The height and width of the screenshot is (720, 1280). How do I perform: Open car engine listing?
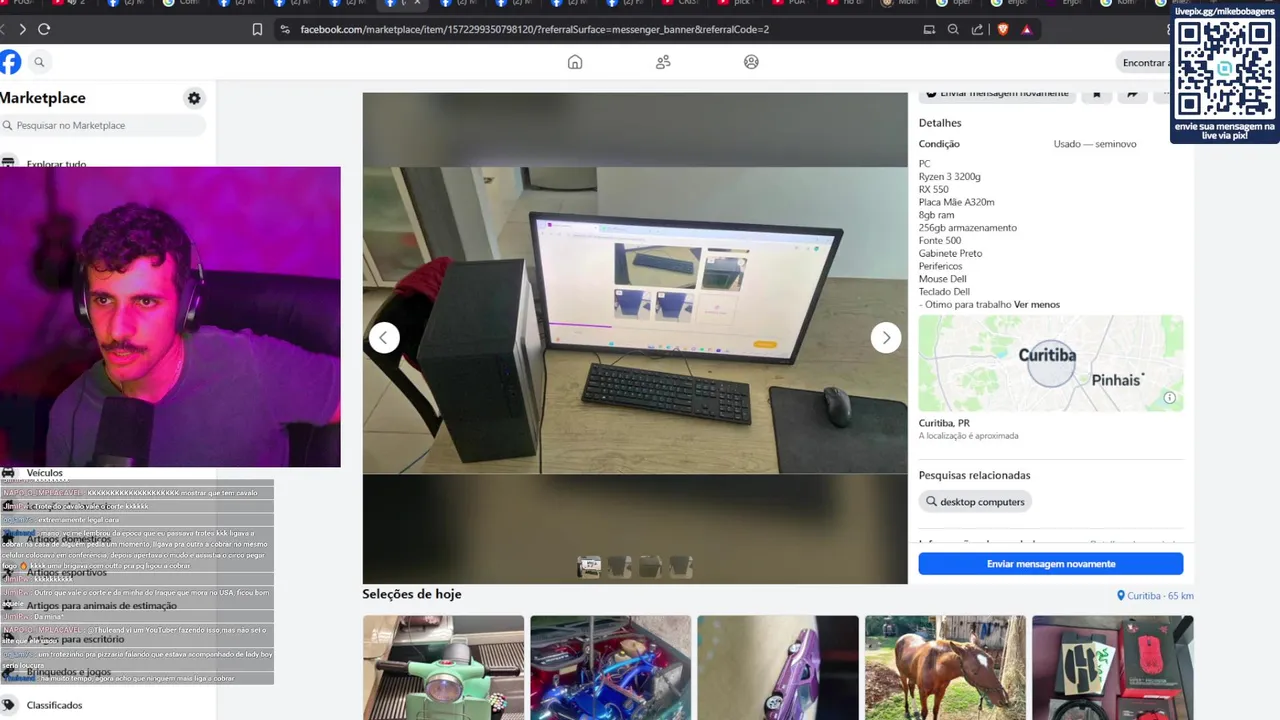[610, 667]
